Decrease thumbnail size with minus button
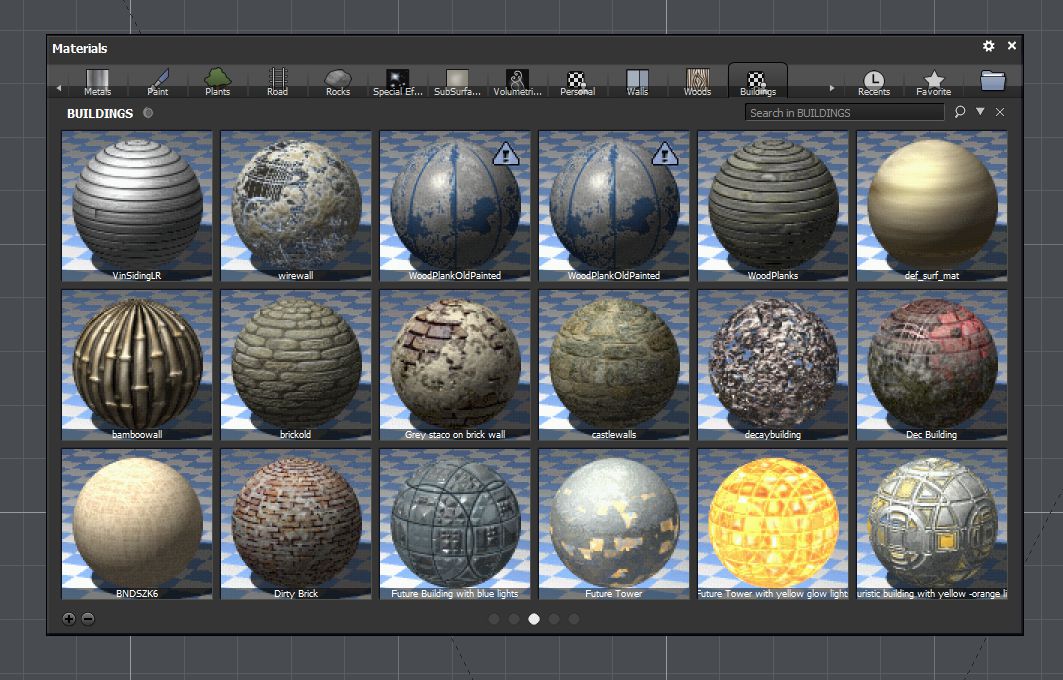Viewport: 1063px width, 680px height. click(88, 619)
